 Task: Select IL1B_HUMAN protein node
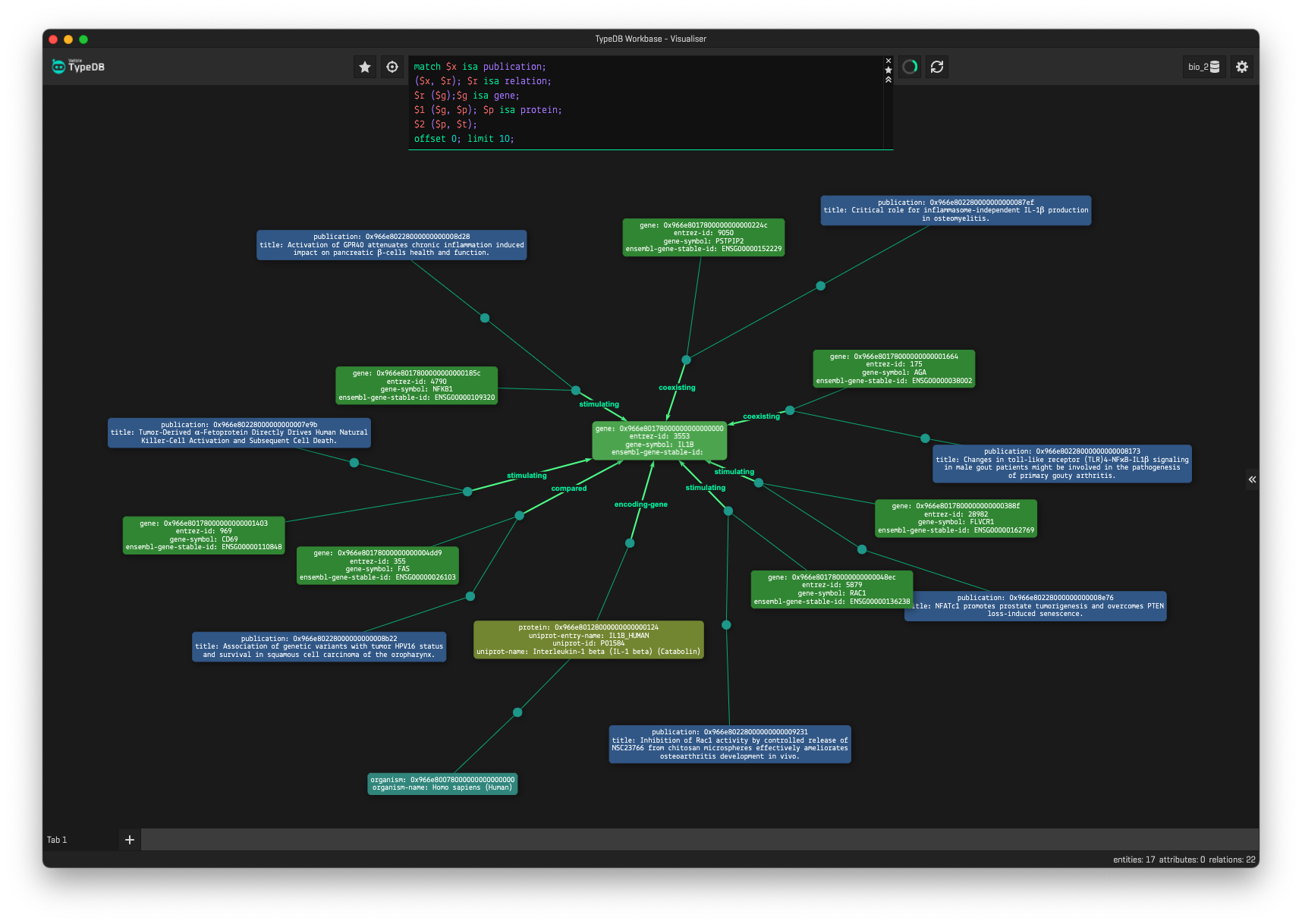point(589,640)
